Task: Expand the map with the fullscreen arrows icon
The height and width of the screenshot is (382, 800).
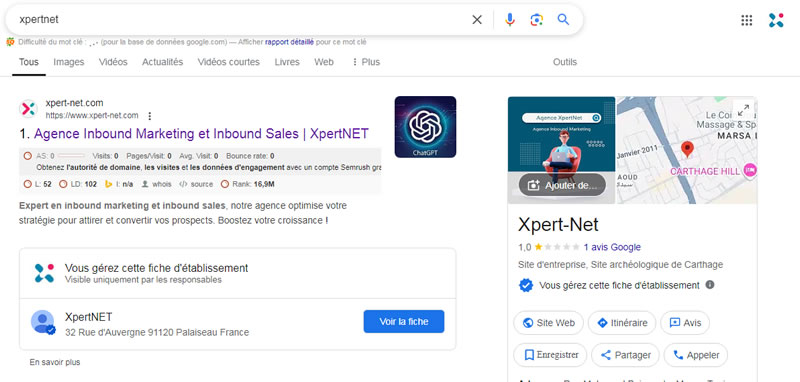Action: click(743, 109)
